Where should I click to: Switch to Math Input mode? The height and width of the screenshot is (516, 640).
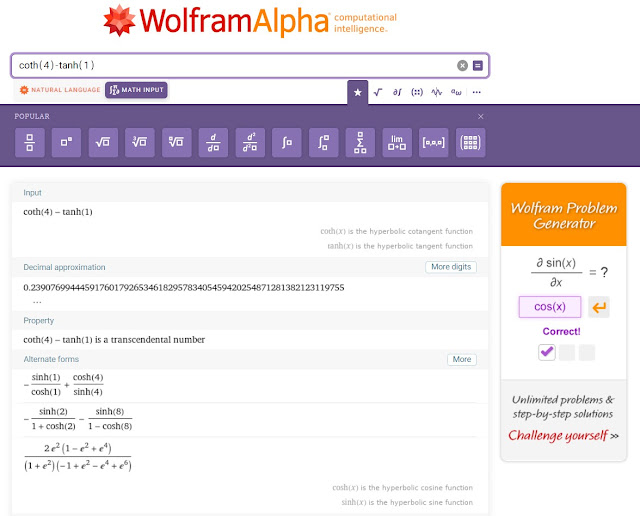[x=136, y=90]
